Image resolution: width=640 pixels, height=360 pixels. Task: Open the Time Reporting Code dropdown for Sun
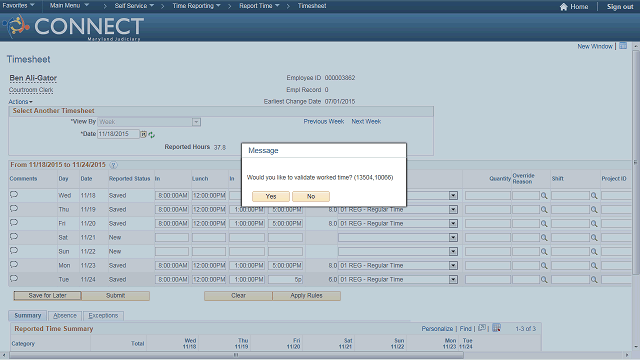453,251
